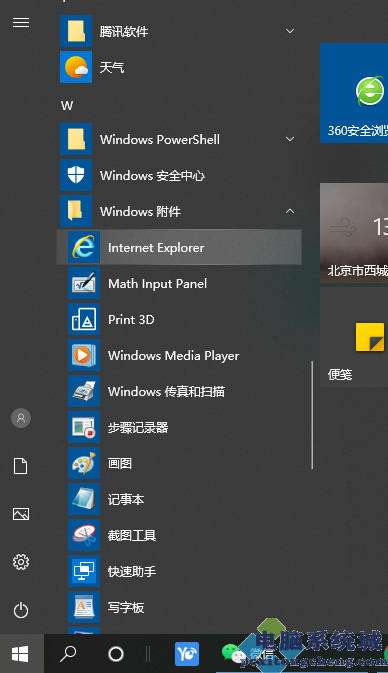388x673 pixels.
Task: Select the '画图' label
Action: click(120, 464)
